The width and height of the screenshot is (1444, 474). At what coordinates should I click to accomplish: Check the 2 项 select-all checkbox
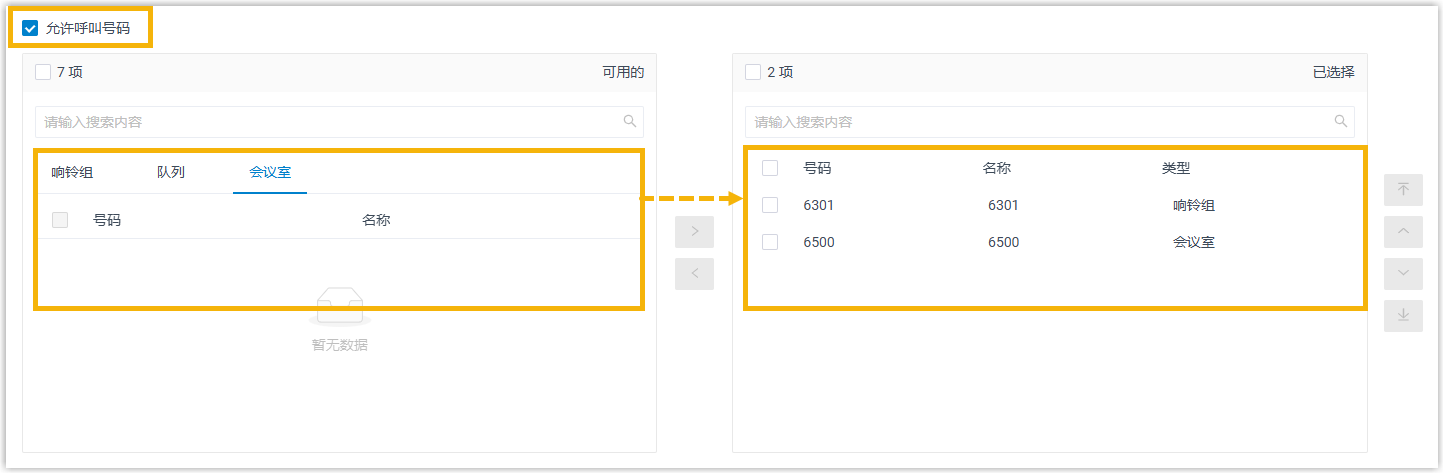(753, 72)
